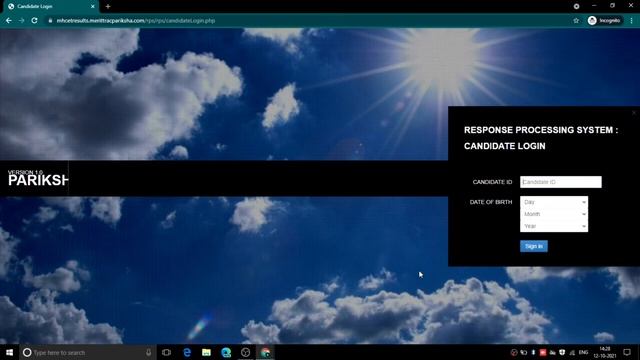Expand the Month dropdown
The image size is (640, 360).
554,214
